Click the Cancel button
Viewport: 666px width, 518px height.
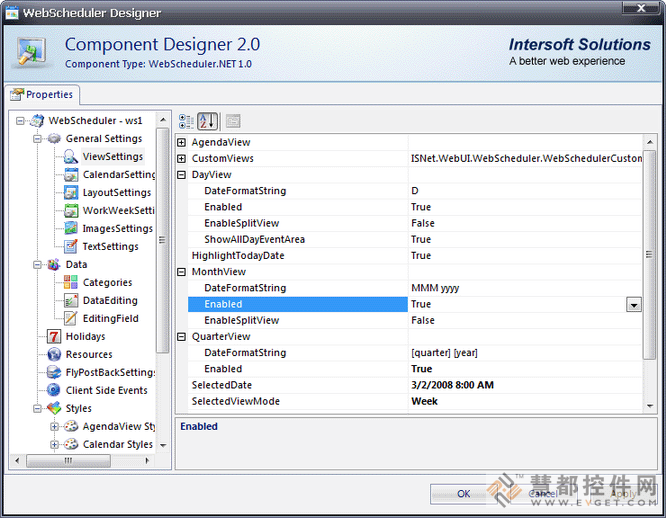pyautogui.click(x=543, y=493)
